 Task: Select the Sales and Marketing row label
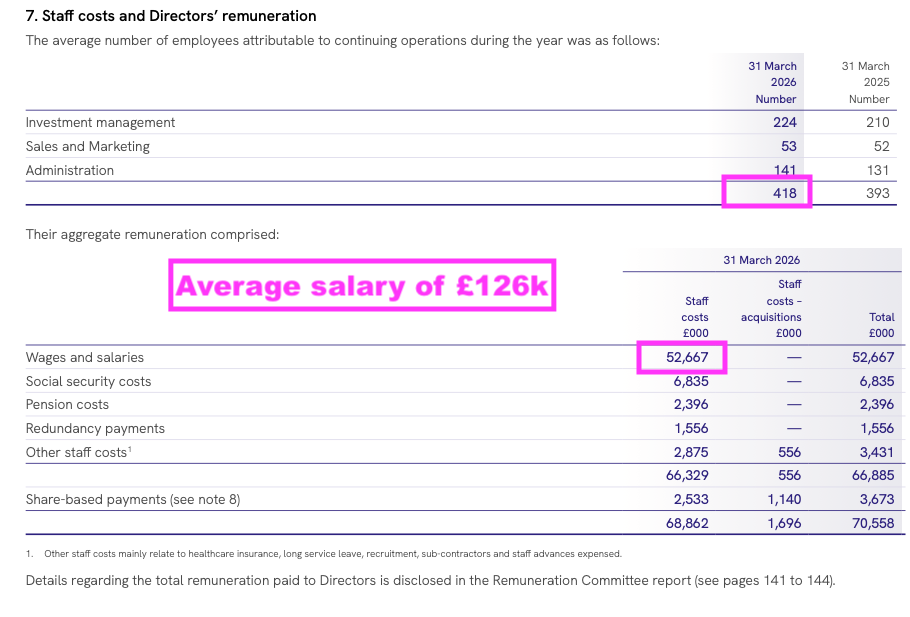coord(88,146)
